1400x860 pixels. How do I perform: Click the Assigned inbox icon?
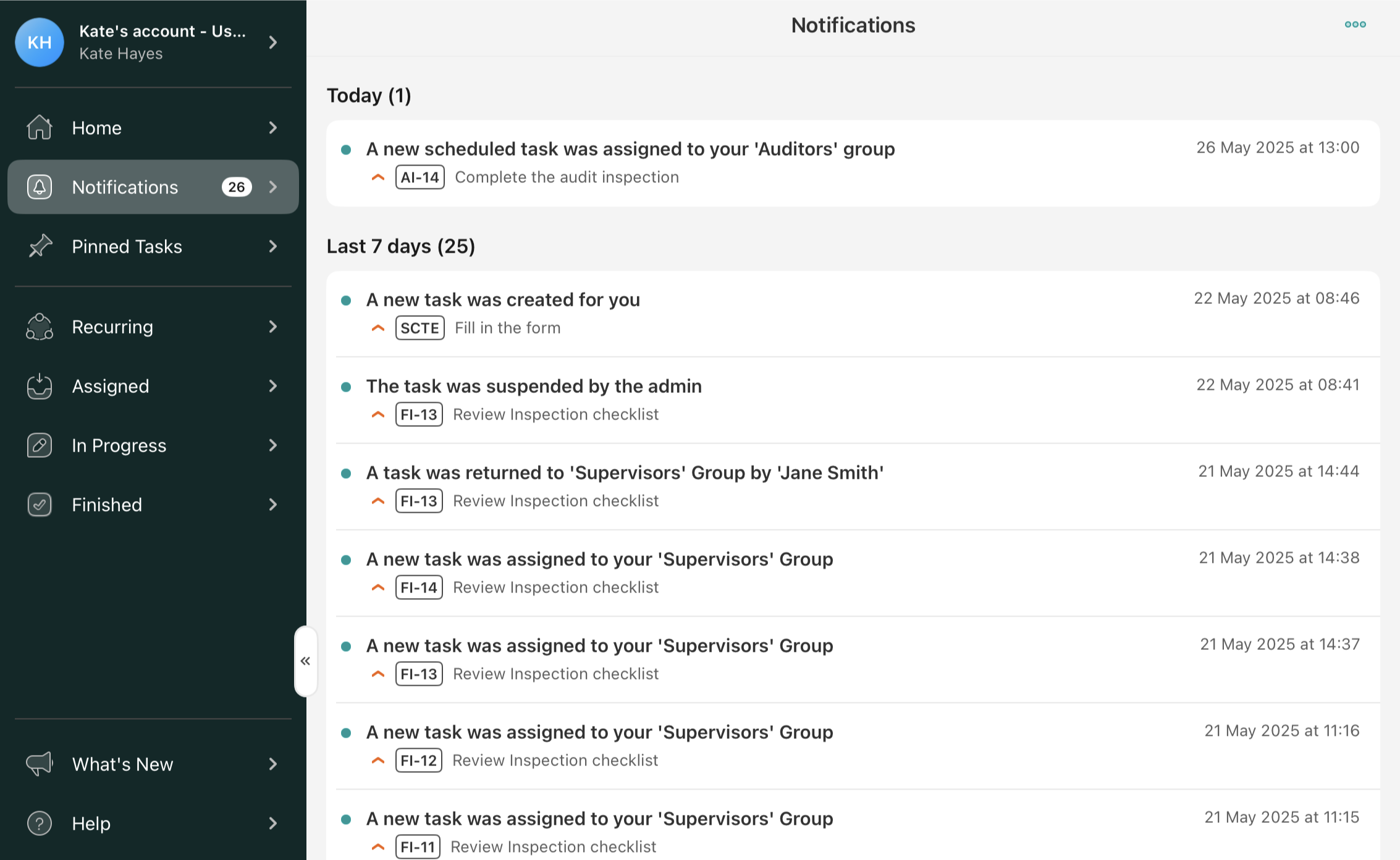40,386
